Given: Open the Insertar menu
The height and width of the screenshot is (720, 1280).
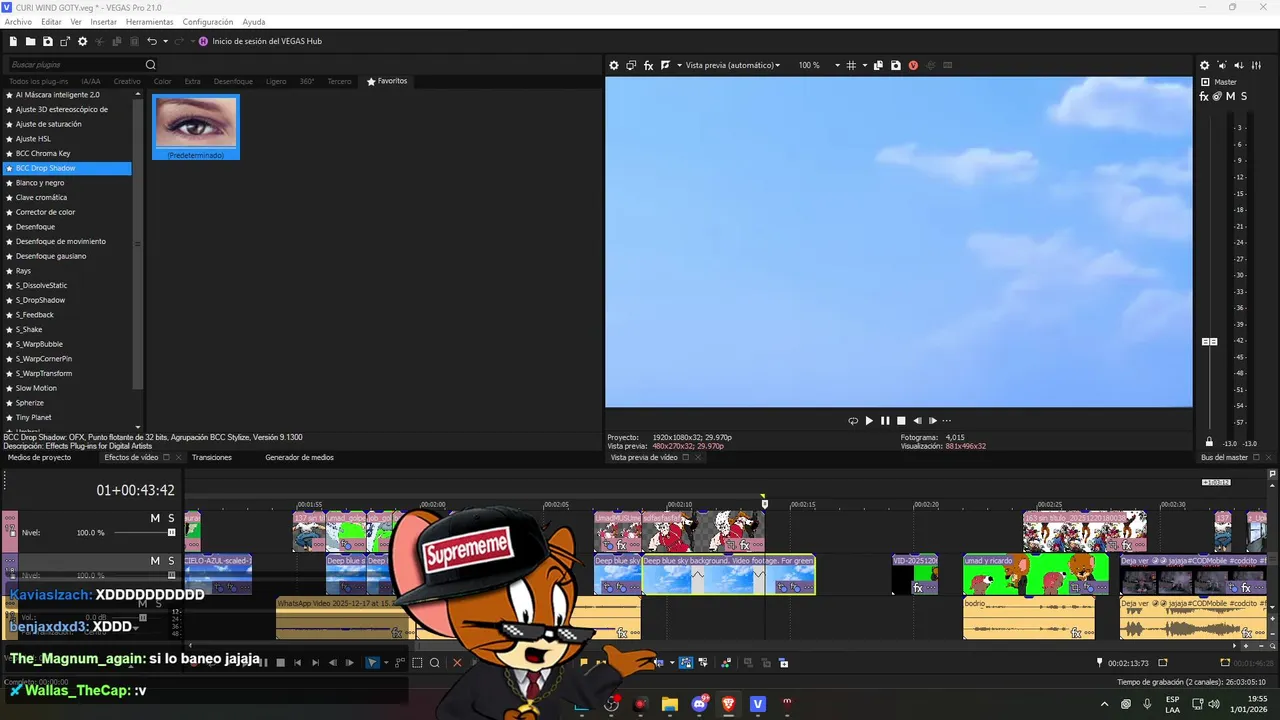Looking at the screenshot, I should tap(103, 22).
